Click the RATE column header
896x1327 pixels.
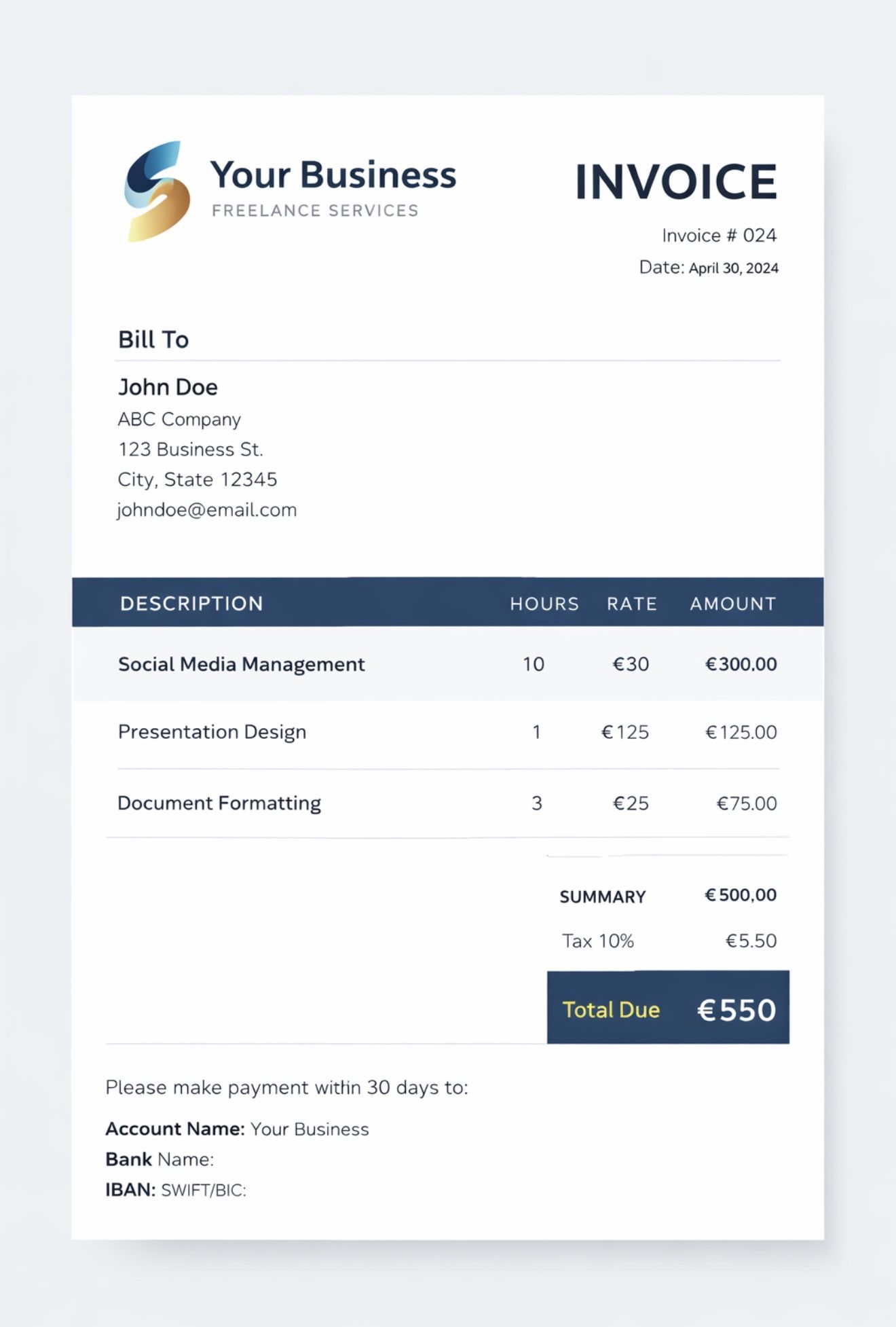coord(632,604)
